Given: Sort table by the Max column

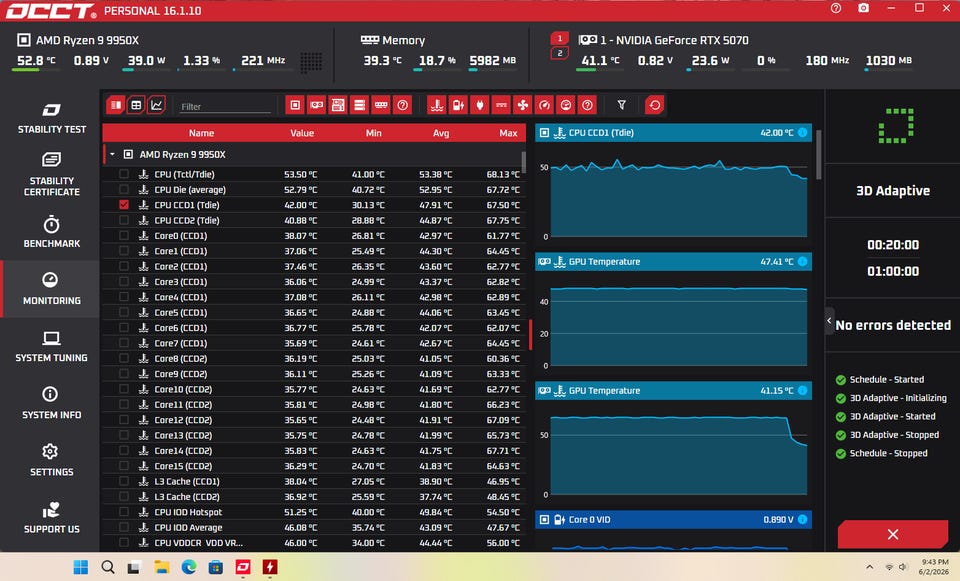Looking at the screenshot, I should [x=508, y=133].
